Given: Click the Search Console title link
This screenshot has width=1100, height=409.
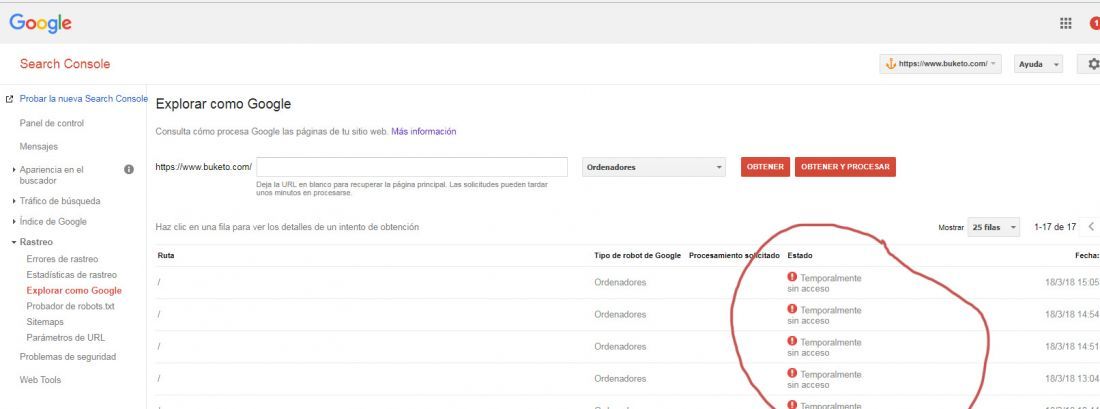Looking at the screenshot, I should click(65, 64).
